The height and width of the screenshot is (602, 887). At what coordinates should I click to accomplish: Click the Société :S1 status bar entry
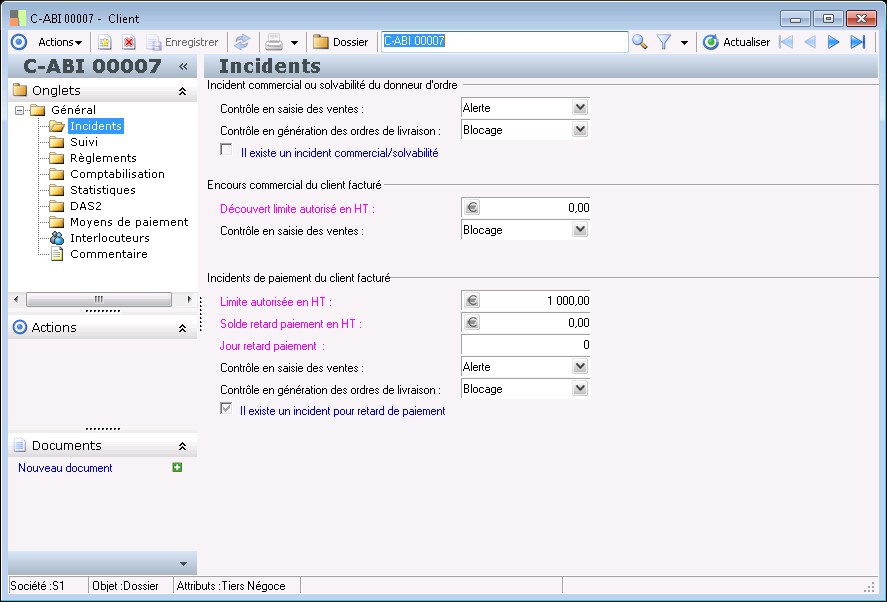(37, 586)
